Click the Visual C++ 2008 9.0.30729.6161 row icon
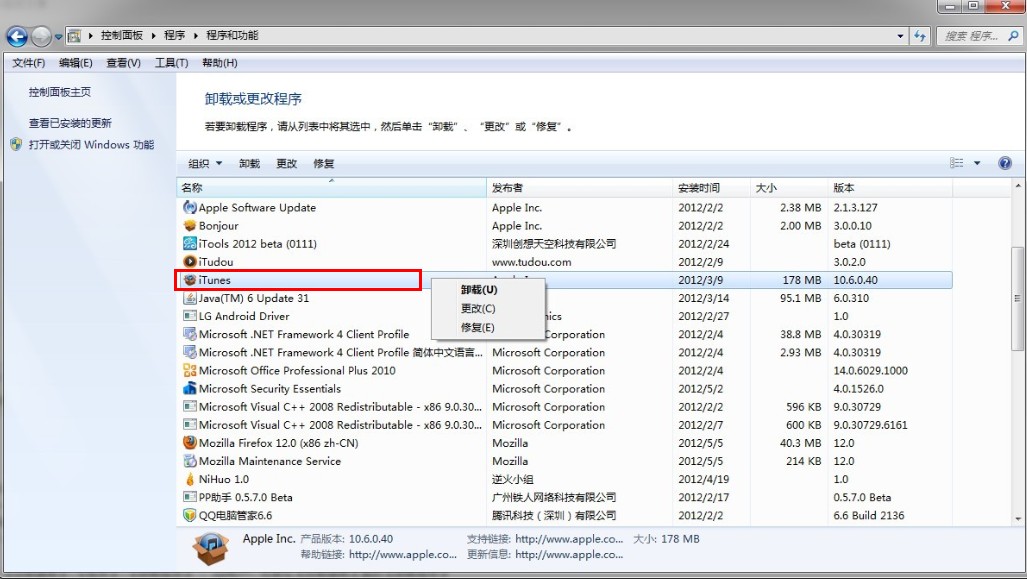 pos(189,425)
